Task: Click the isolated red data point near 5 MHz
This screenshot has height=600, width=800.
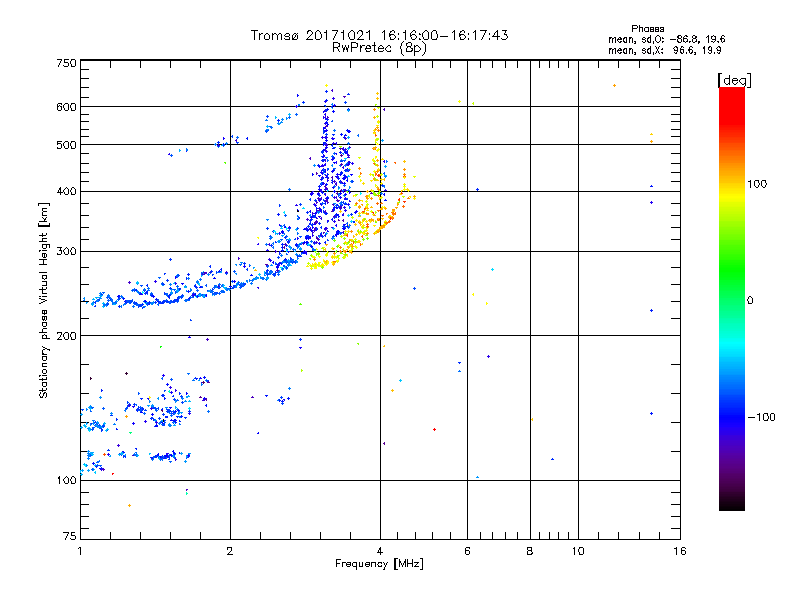Action: tap(434, 429)
